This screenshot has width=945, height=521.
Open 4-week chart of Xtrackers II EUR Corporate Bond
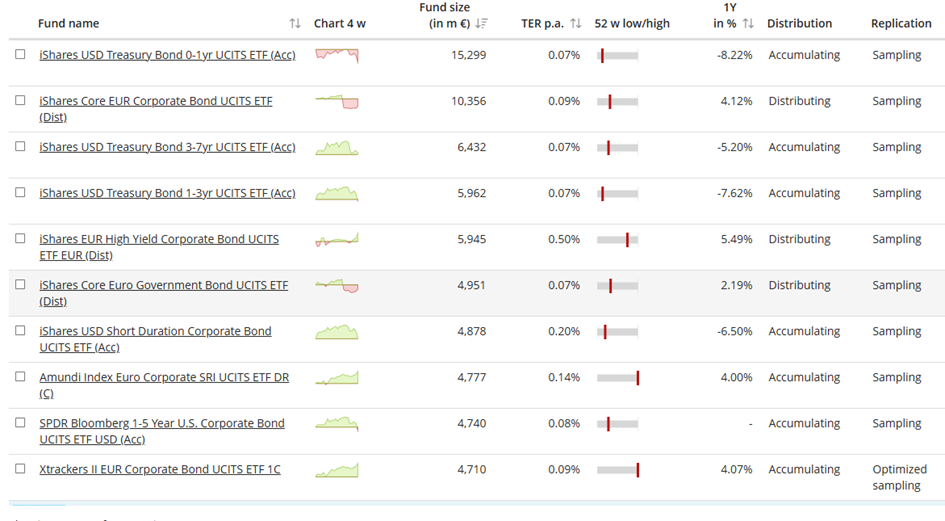coord(337,470)
